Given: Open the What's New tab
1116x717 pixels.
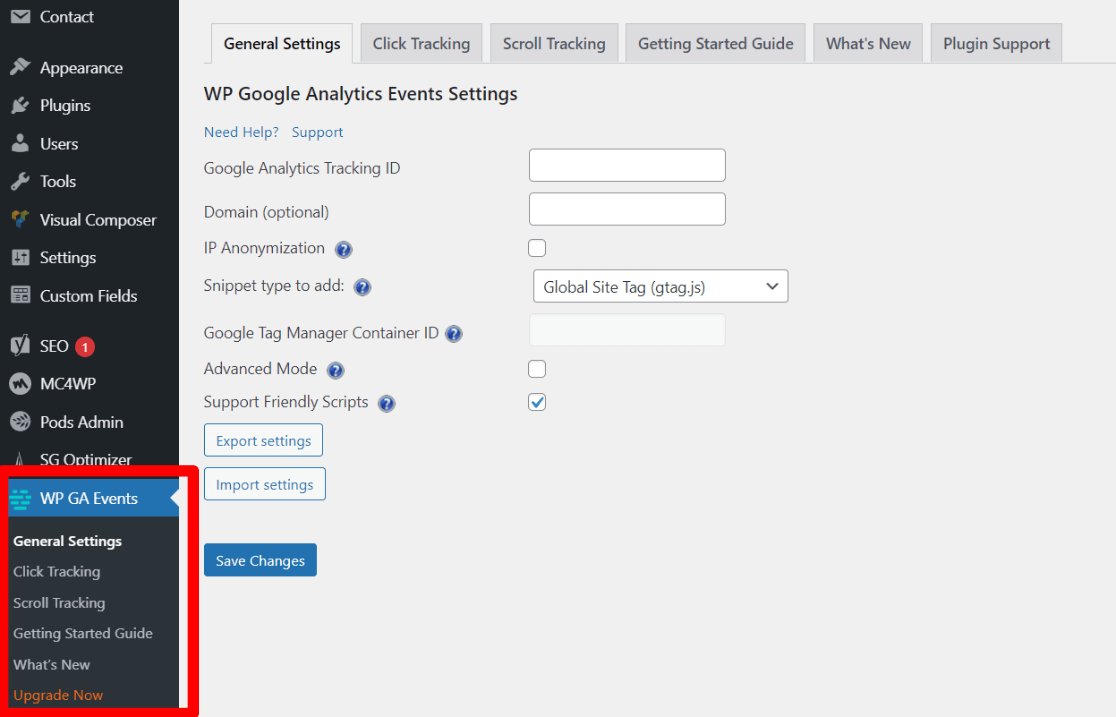Looking at the screenshot, I should point(868,43).
